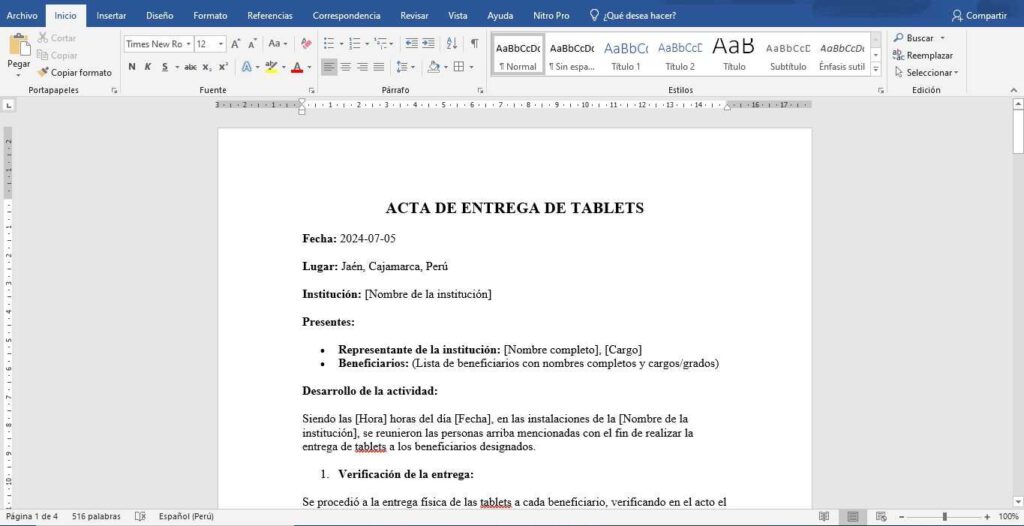Screen dimensions: 1024x526
Task: Select the Cortar scissors command
Action: point(56,38)
